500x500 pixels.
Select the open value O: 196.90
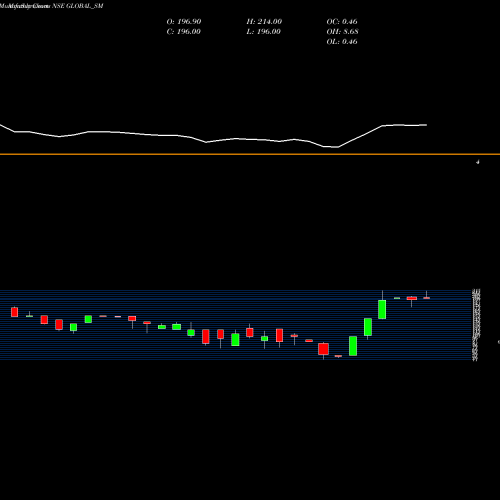click(x=184, y=22)
